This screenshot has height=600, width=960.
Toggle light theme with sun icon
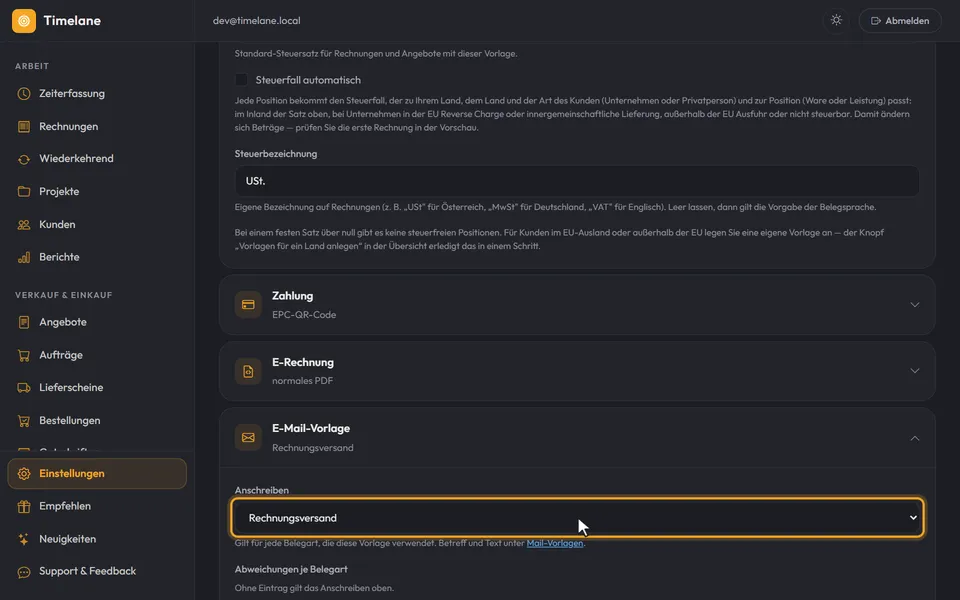pyautogui.click(x=836, y=20)
